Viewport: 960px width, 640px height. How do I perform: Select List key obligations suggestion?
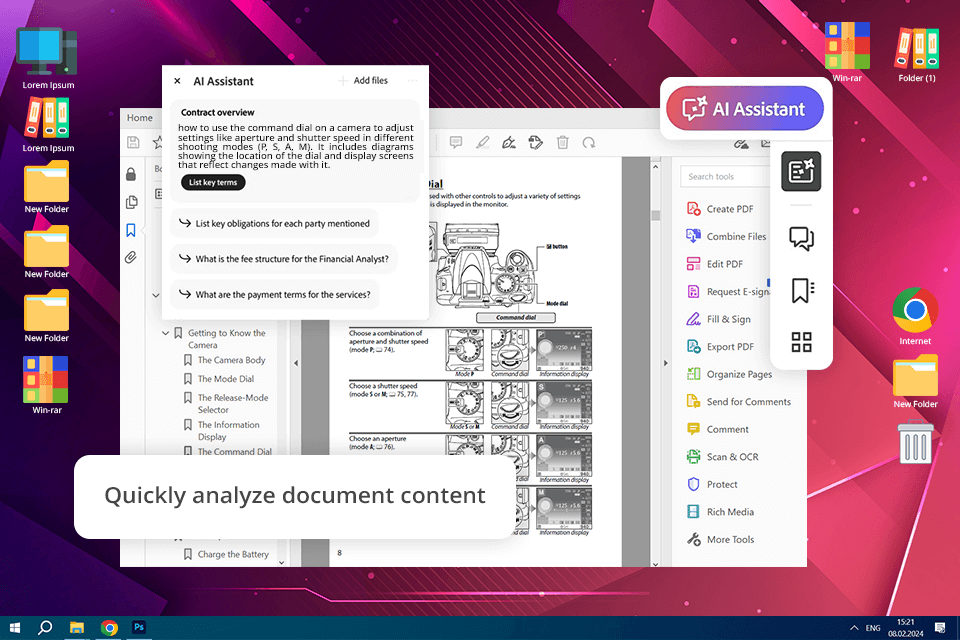click(274, 224)
